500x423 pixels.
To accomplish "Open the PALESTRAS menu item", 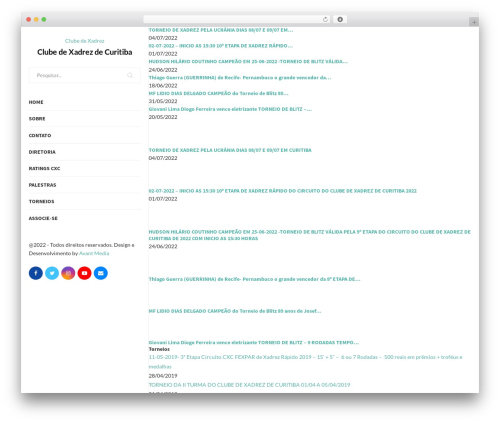I will coord(42,185).
